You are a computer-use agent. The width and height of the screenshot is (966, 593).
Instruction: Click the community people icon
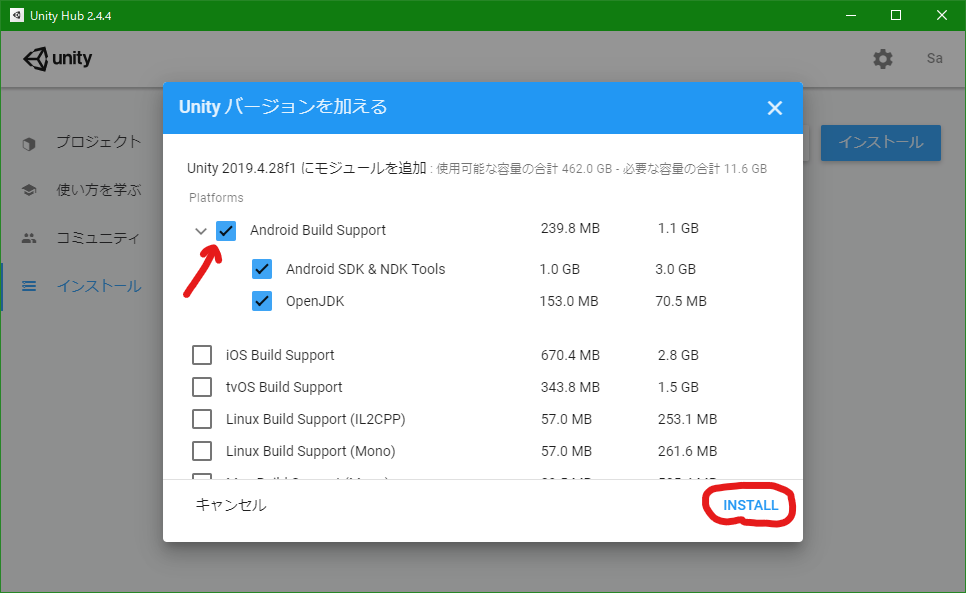click(x=29, y=238)
